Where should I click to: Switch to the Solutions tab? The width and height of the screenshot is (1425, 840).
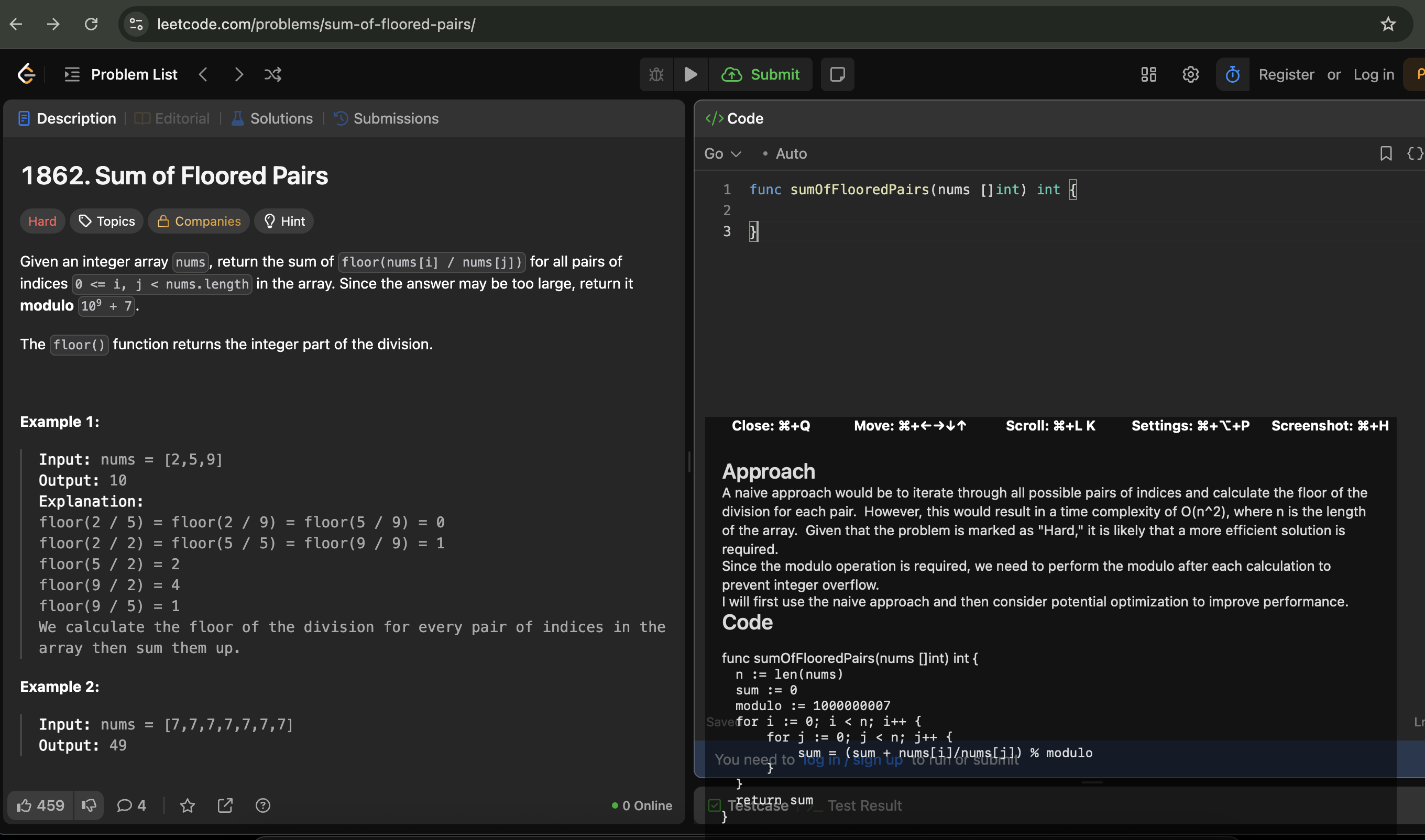[272, 118]
